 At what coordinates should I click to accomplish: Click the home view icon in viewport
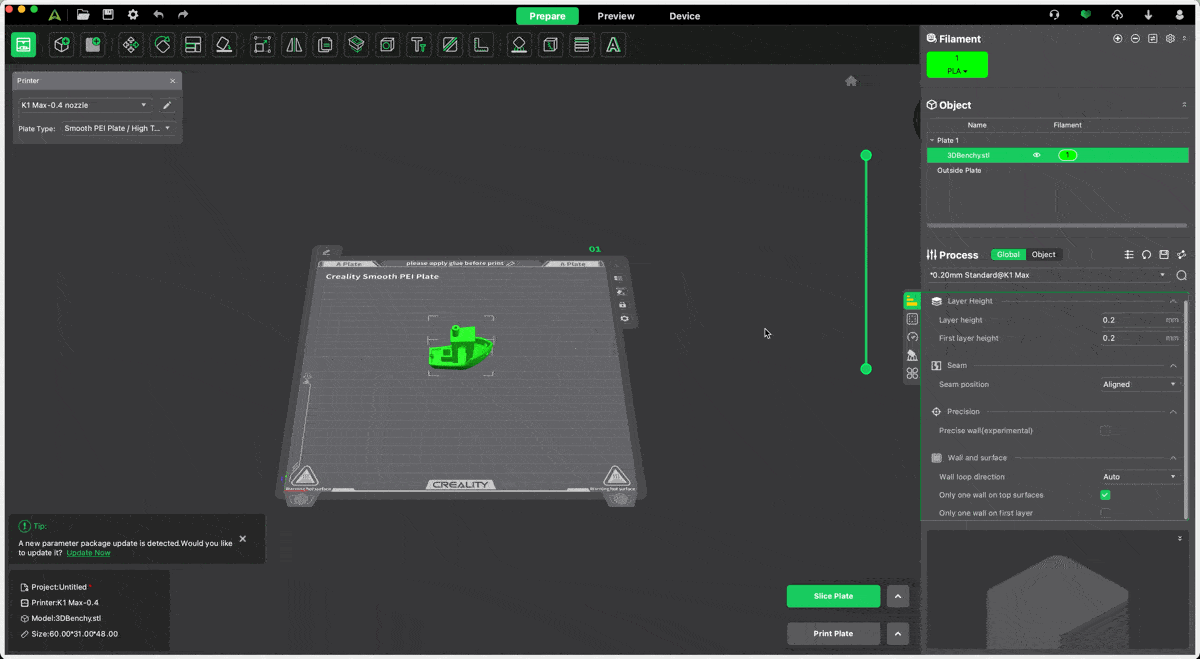[x=851, y=81]
